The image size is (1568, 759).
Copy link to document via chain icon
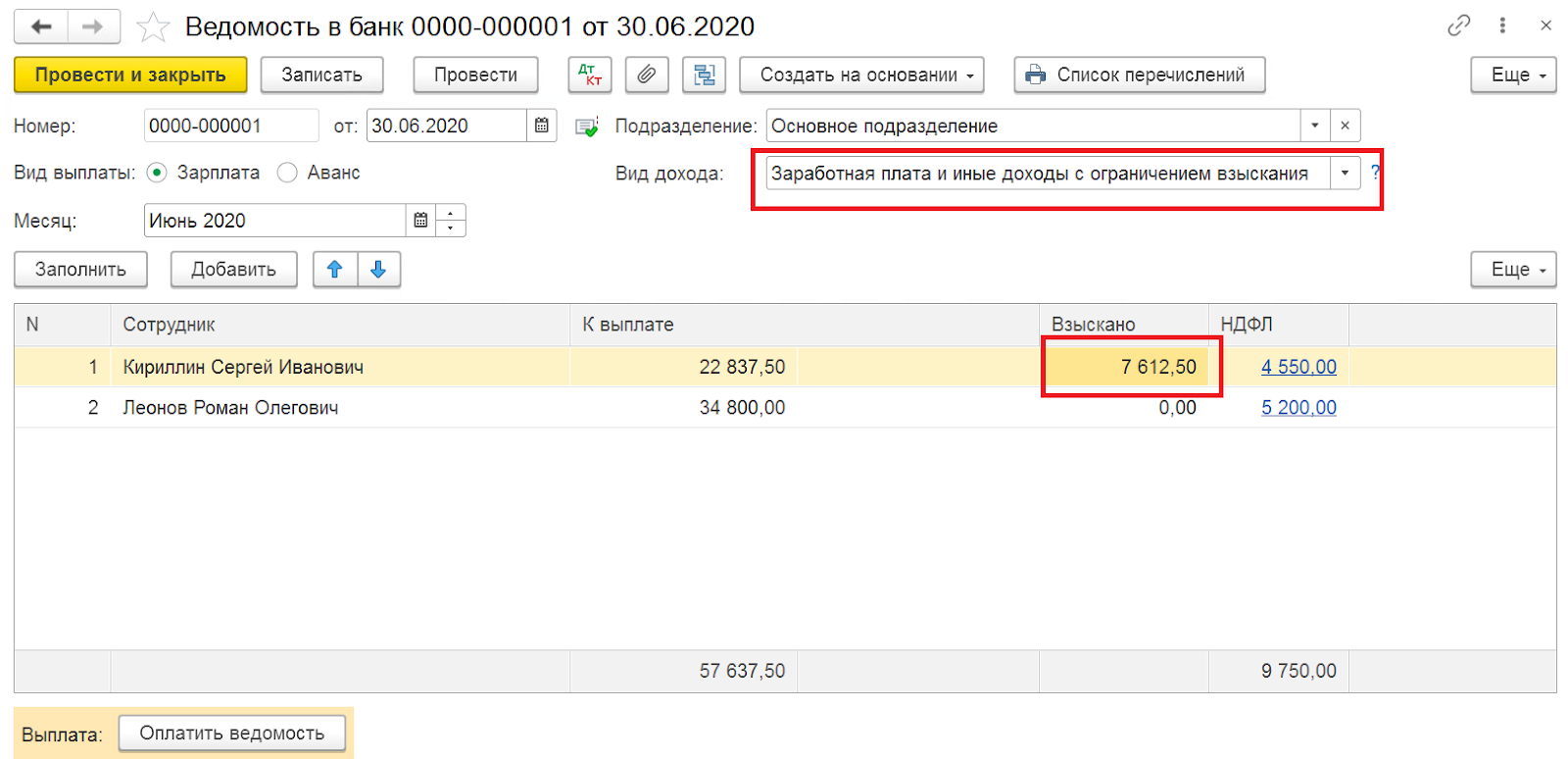[1459, 25]
